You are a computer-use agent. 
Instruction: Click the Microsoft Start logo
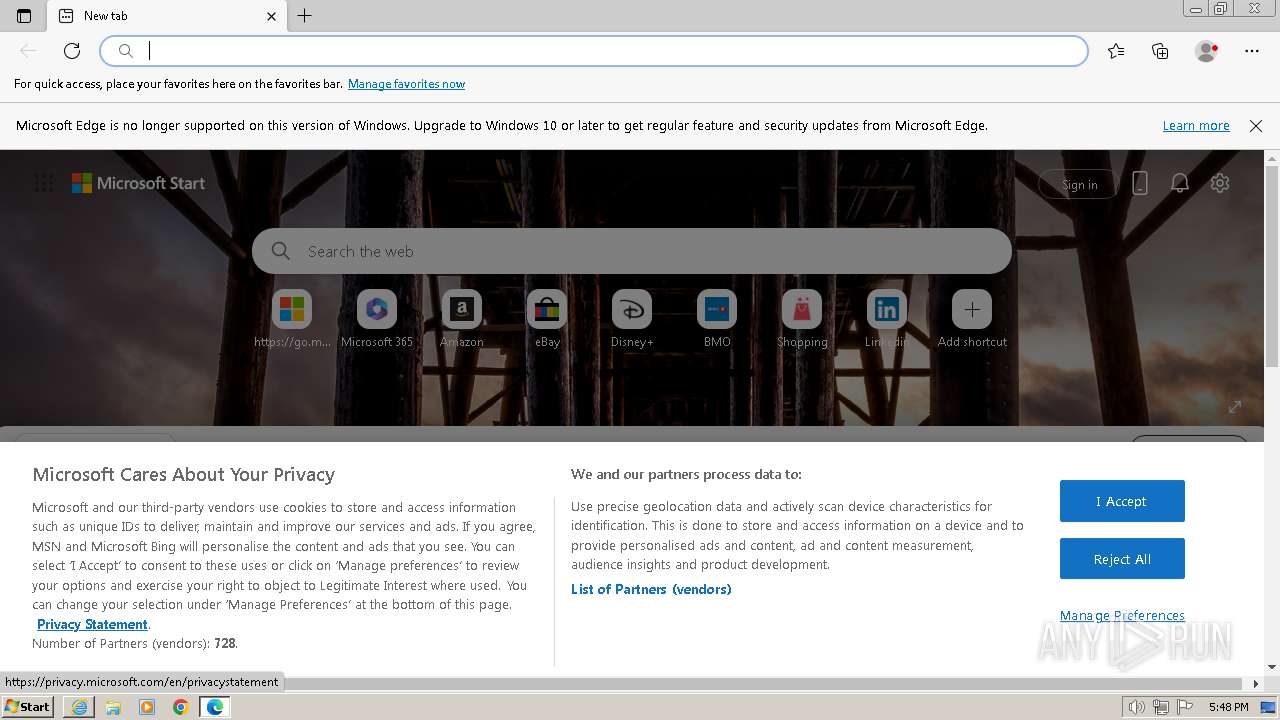(138, 183)
